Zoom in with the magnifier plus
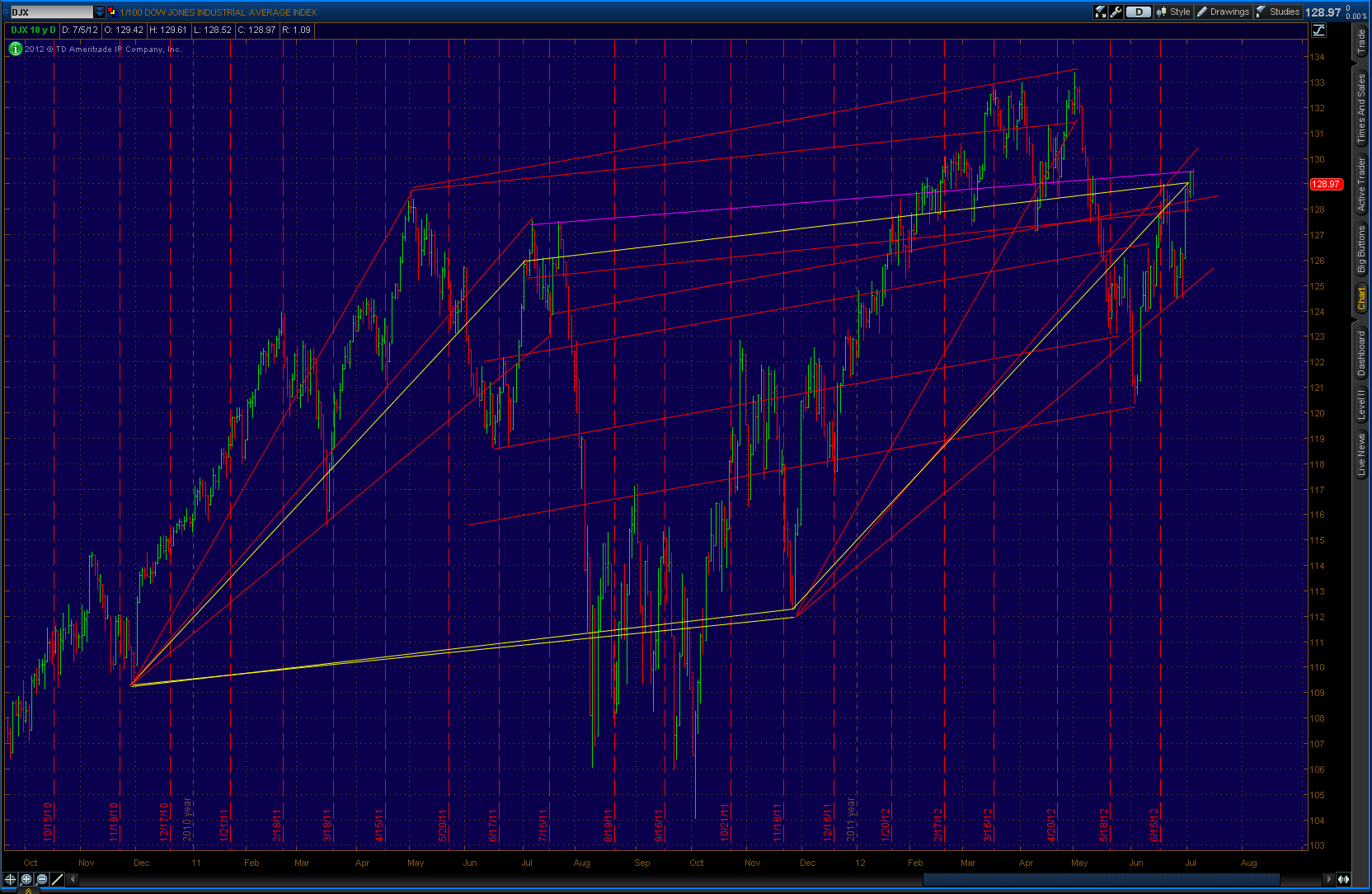The image size is (1372, 894). (26, 879)
